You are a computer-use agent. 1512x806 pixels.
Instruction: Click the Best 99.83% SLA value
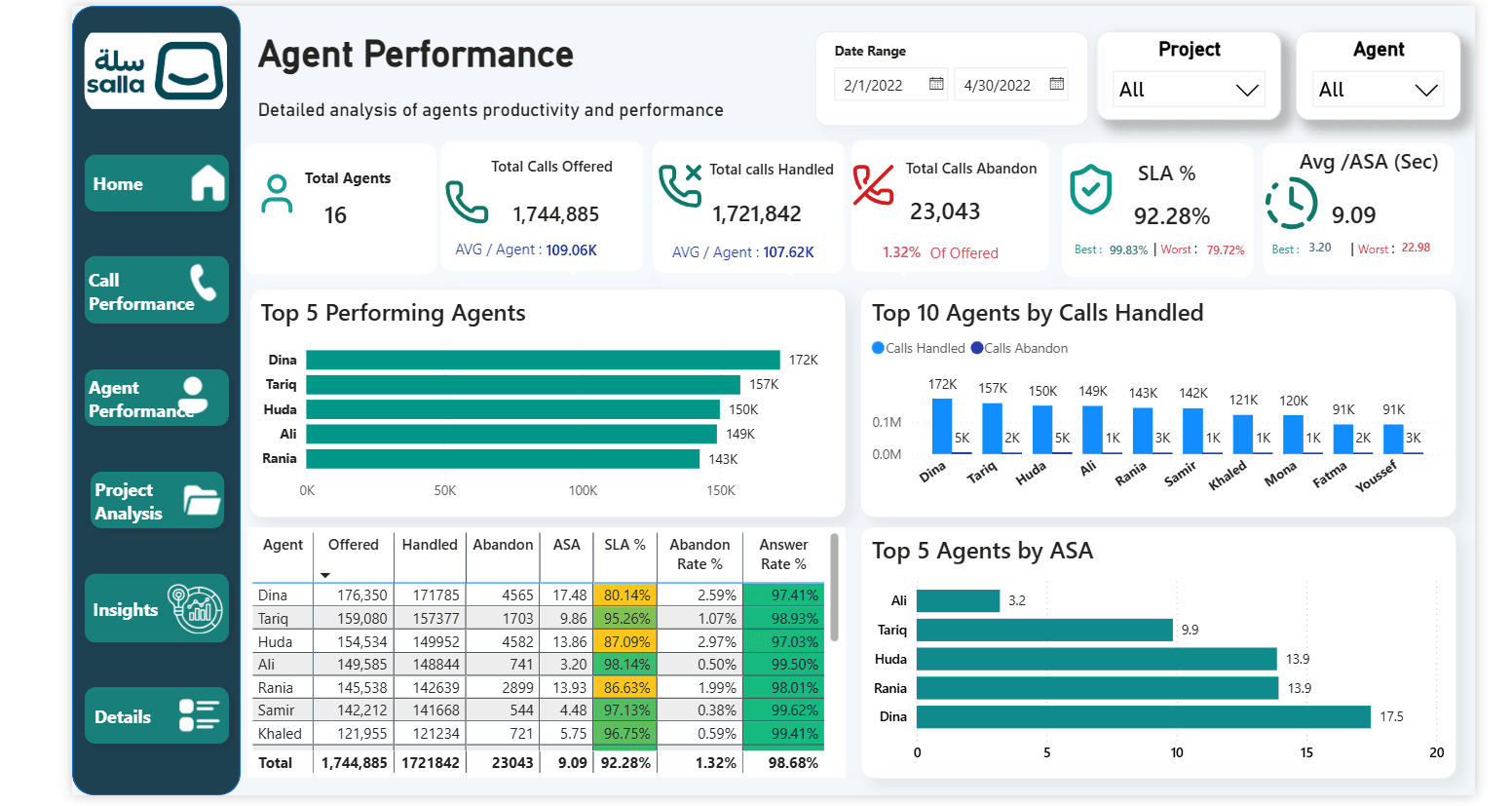(x=1128, y=249)
